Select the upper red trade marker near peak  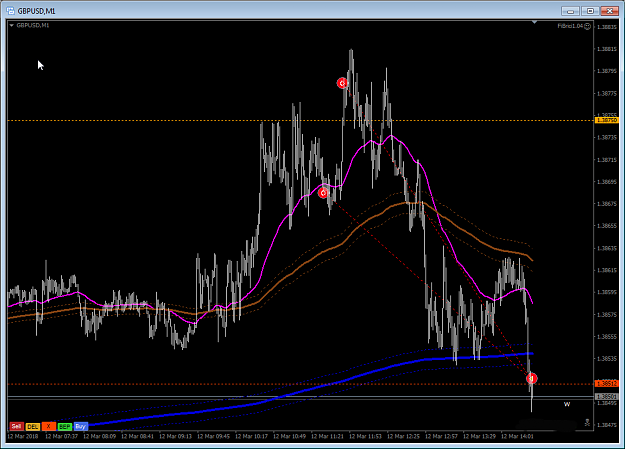click(342, 83)
